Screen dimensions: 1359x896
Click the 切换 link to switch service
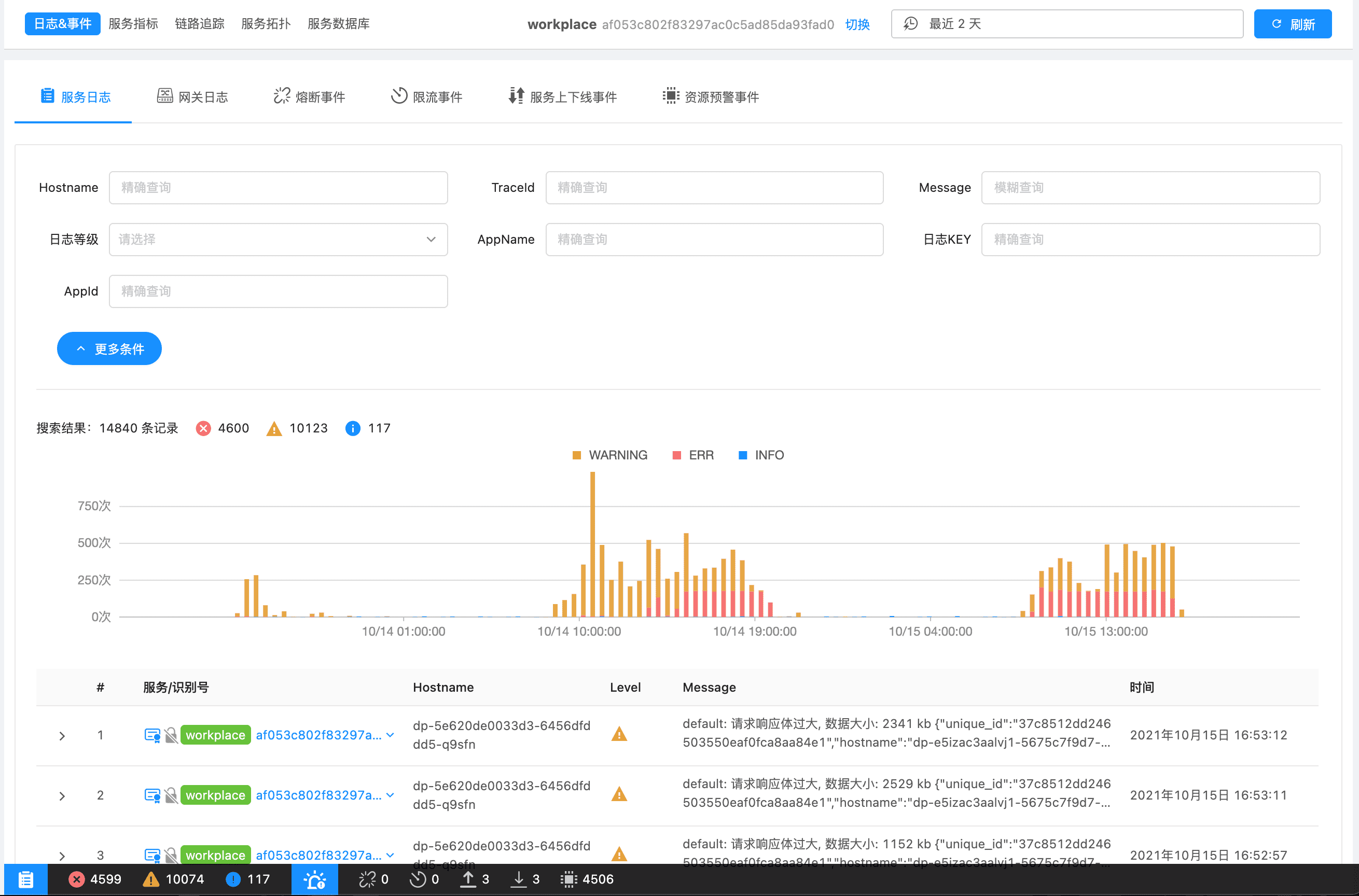point(857,24)
